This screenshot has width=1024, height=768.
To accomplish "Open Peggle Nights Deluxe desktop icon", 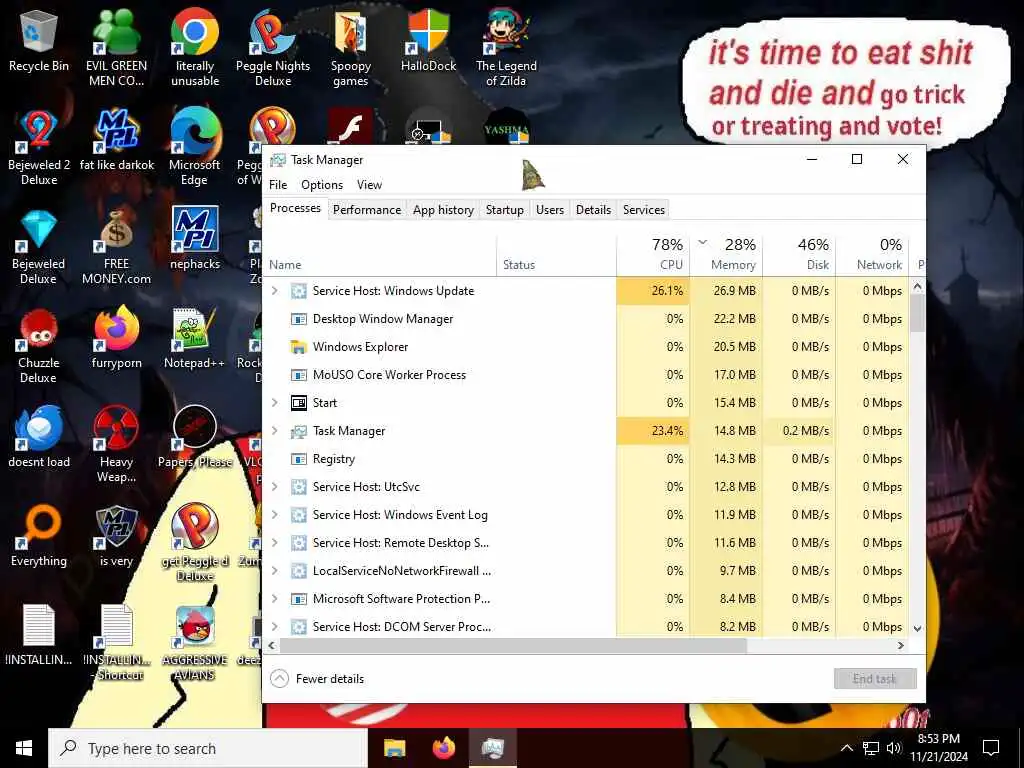I will (272, 48).
